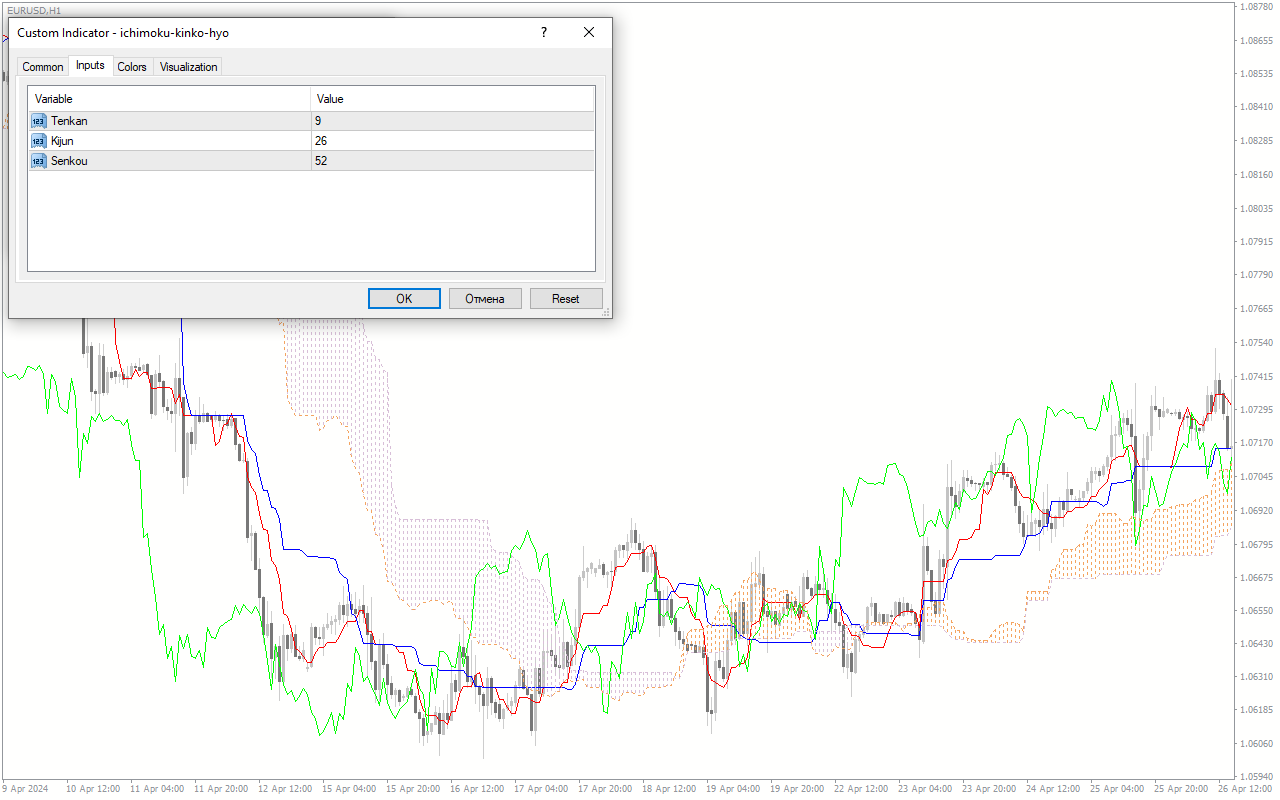Select the Tenkan variable name
The width and height of the screenshot is (1280, 800).
(69, 121)
